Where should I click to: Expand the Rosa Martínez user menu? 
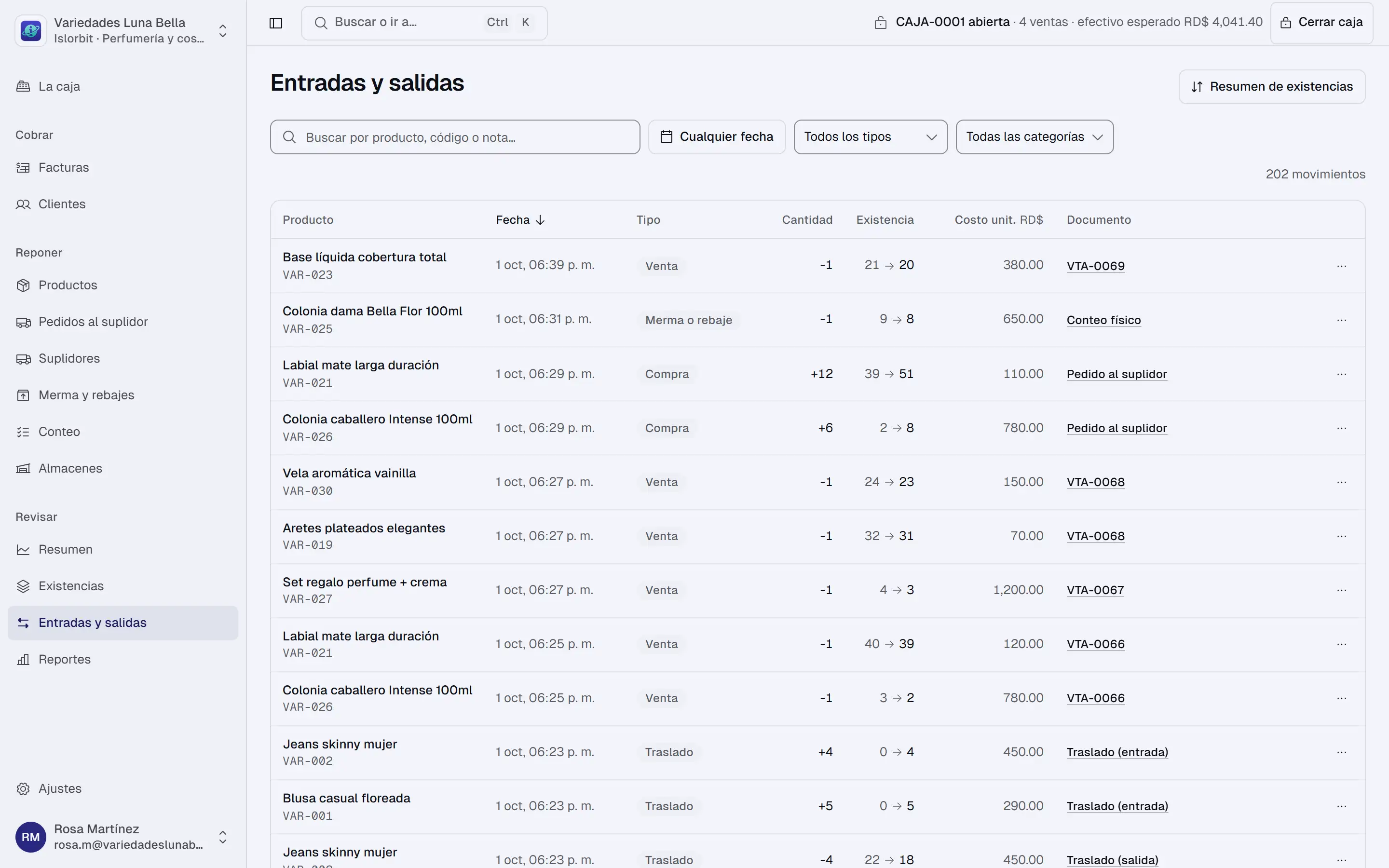223,837
